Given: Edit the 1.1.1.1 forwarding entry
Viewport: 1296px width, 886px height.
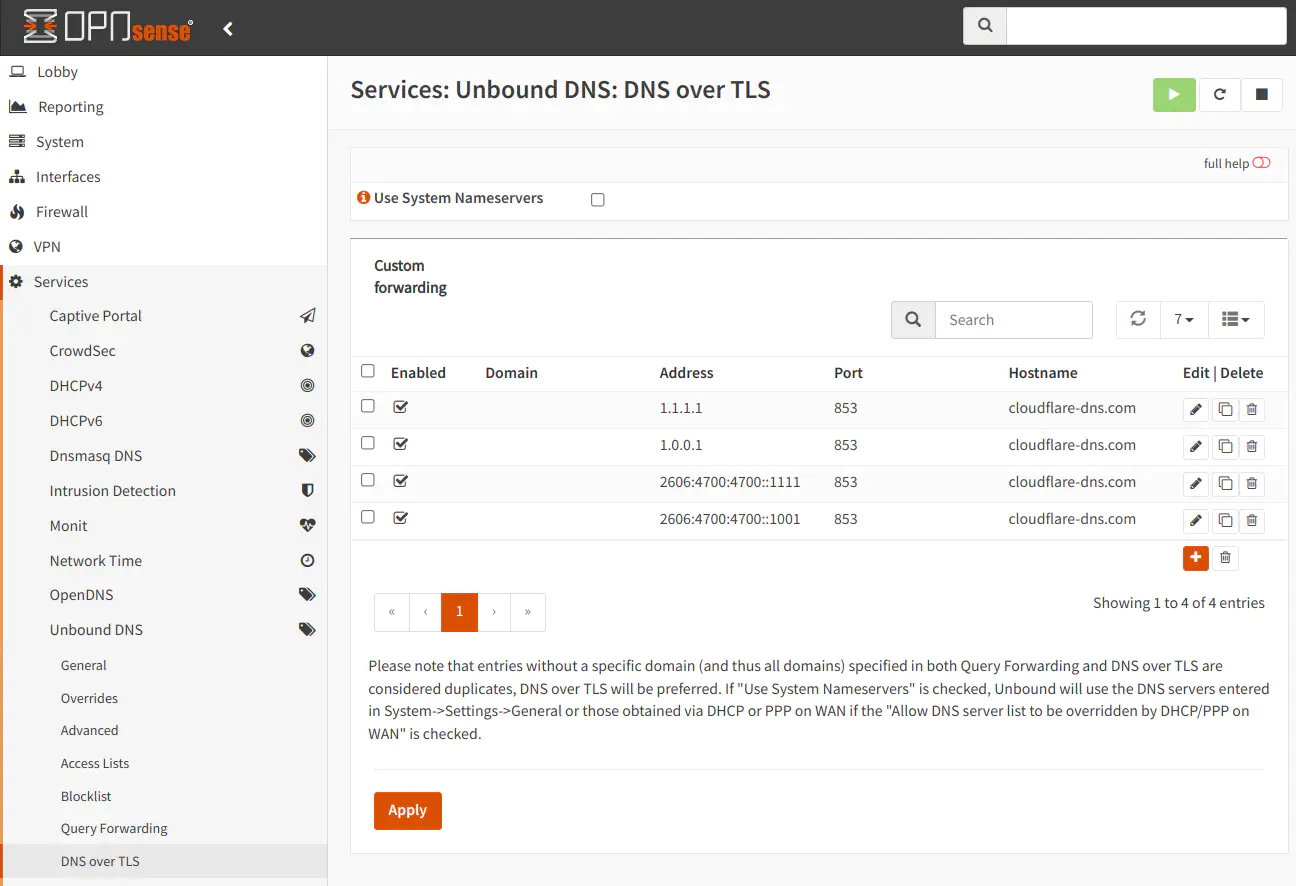Looking at the screenshot, I should (x=1195, y=410).
